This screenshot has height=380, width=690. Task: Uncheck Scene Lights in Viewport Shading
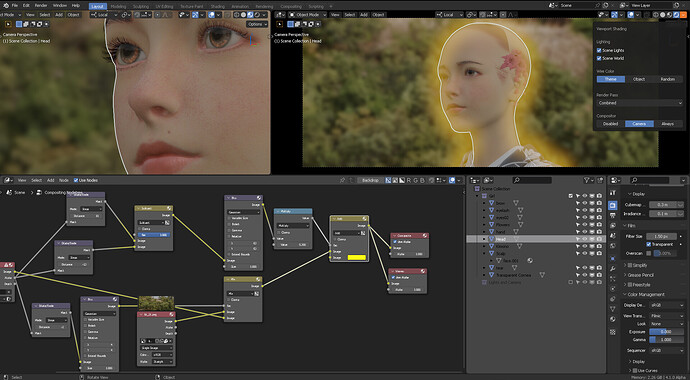coord(599,50)
